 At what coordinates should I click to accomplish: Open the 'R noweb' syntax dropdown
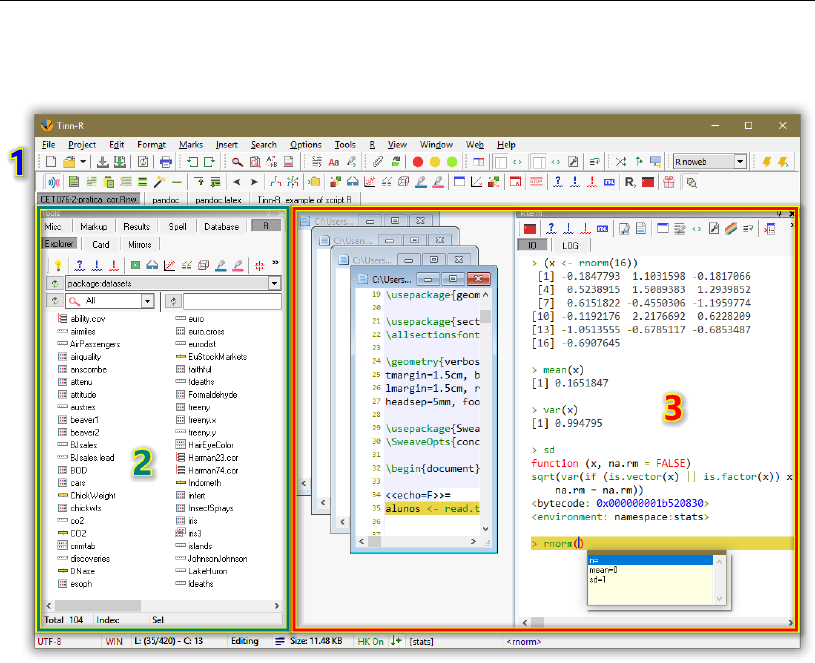tap(740, 161)
